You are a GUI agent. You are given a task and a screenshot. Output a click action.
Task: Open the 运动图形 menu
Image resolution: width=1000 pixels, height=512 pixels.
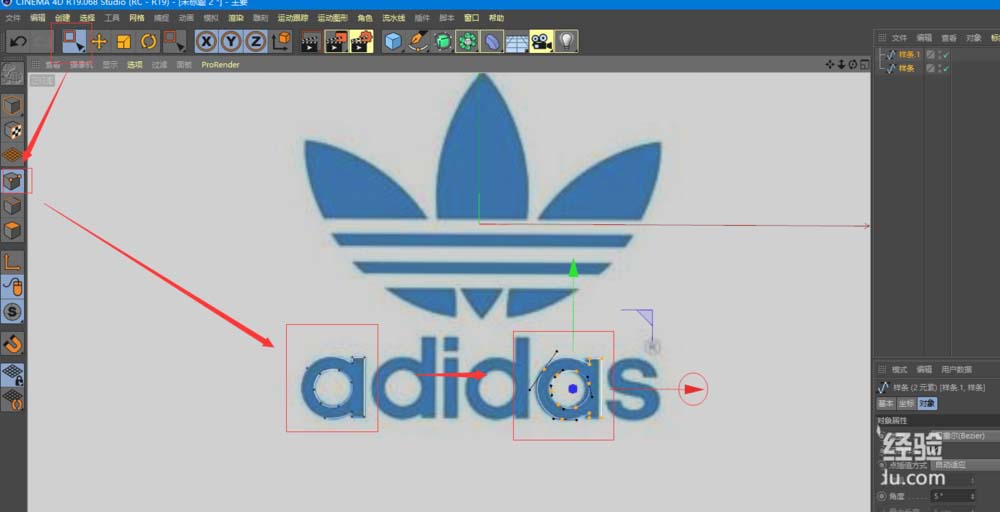click(x=332, y=18)
